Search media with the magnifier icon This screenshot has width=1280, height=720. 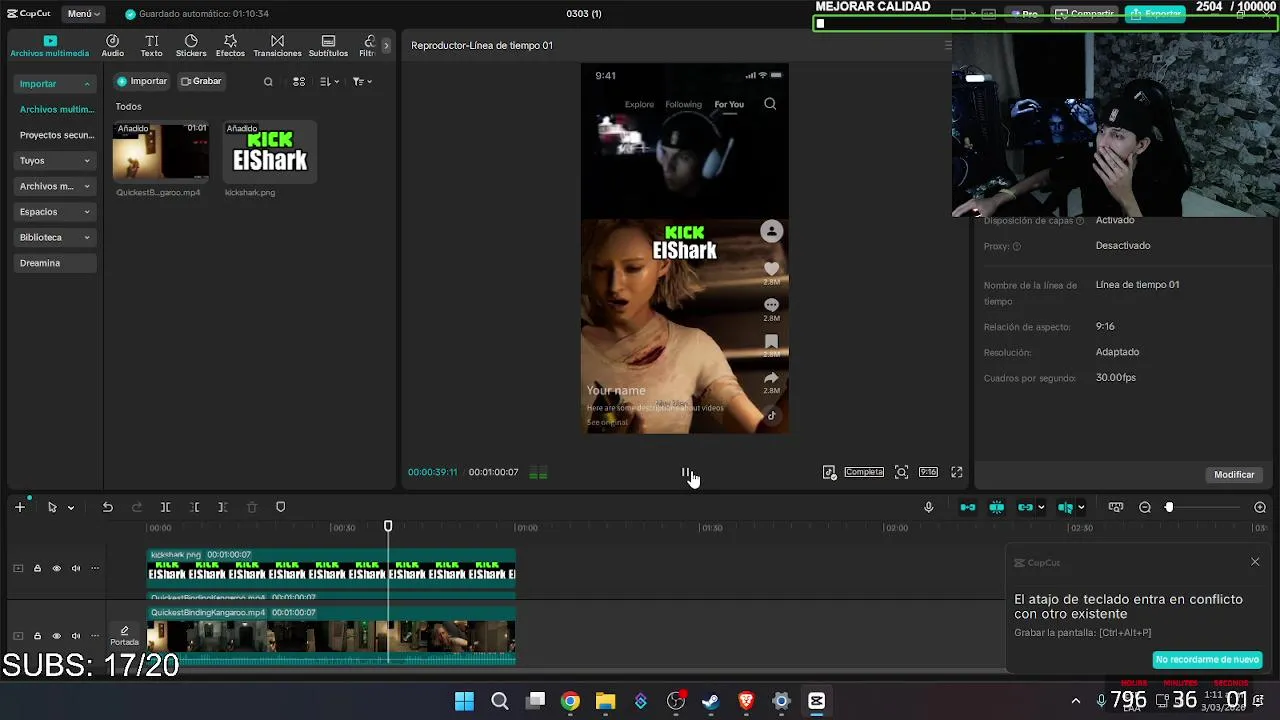268,82
